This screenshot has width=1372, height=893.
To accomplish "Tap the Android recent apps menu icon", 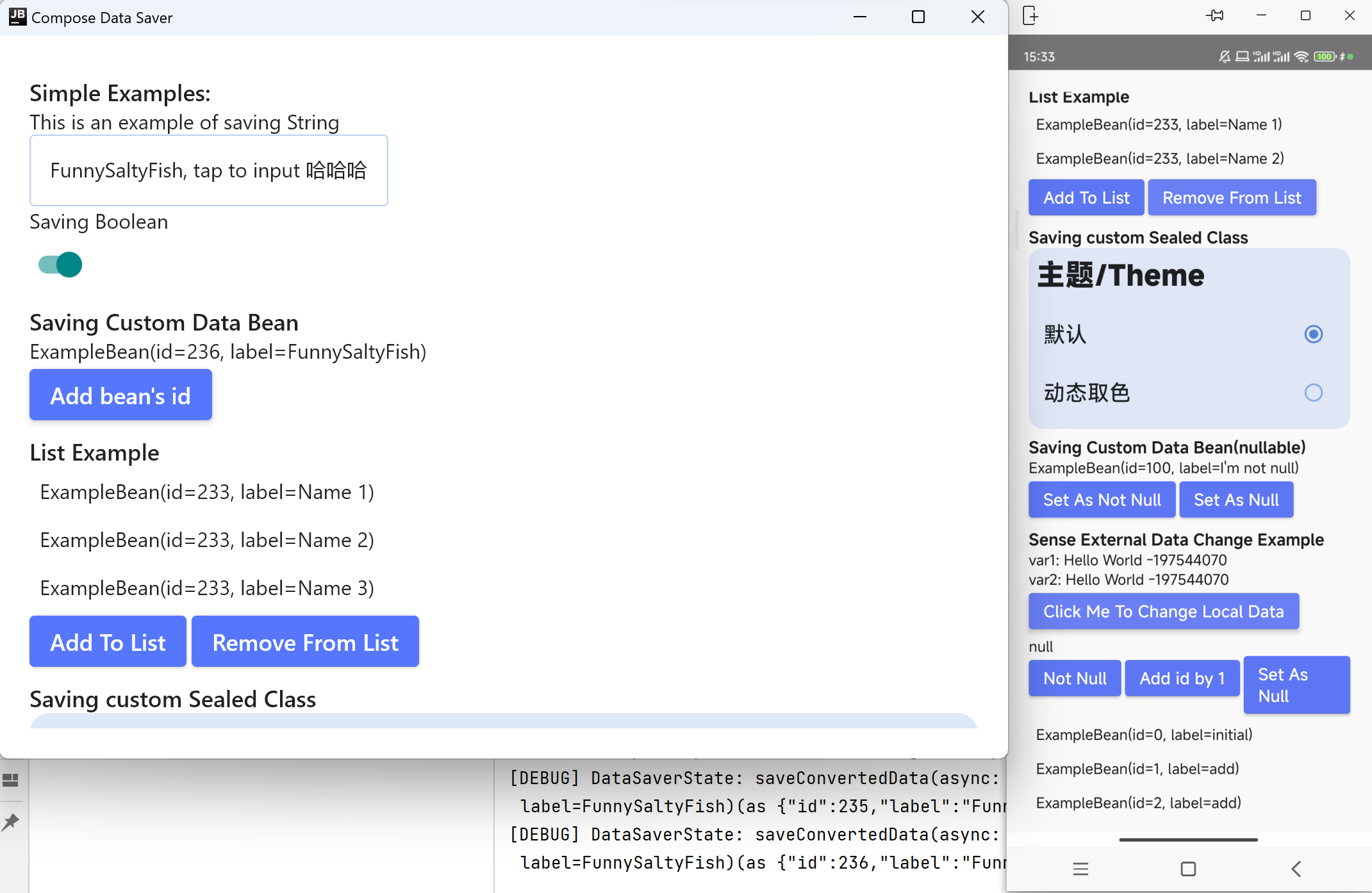I will (x=1080, y=869).
